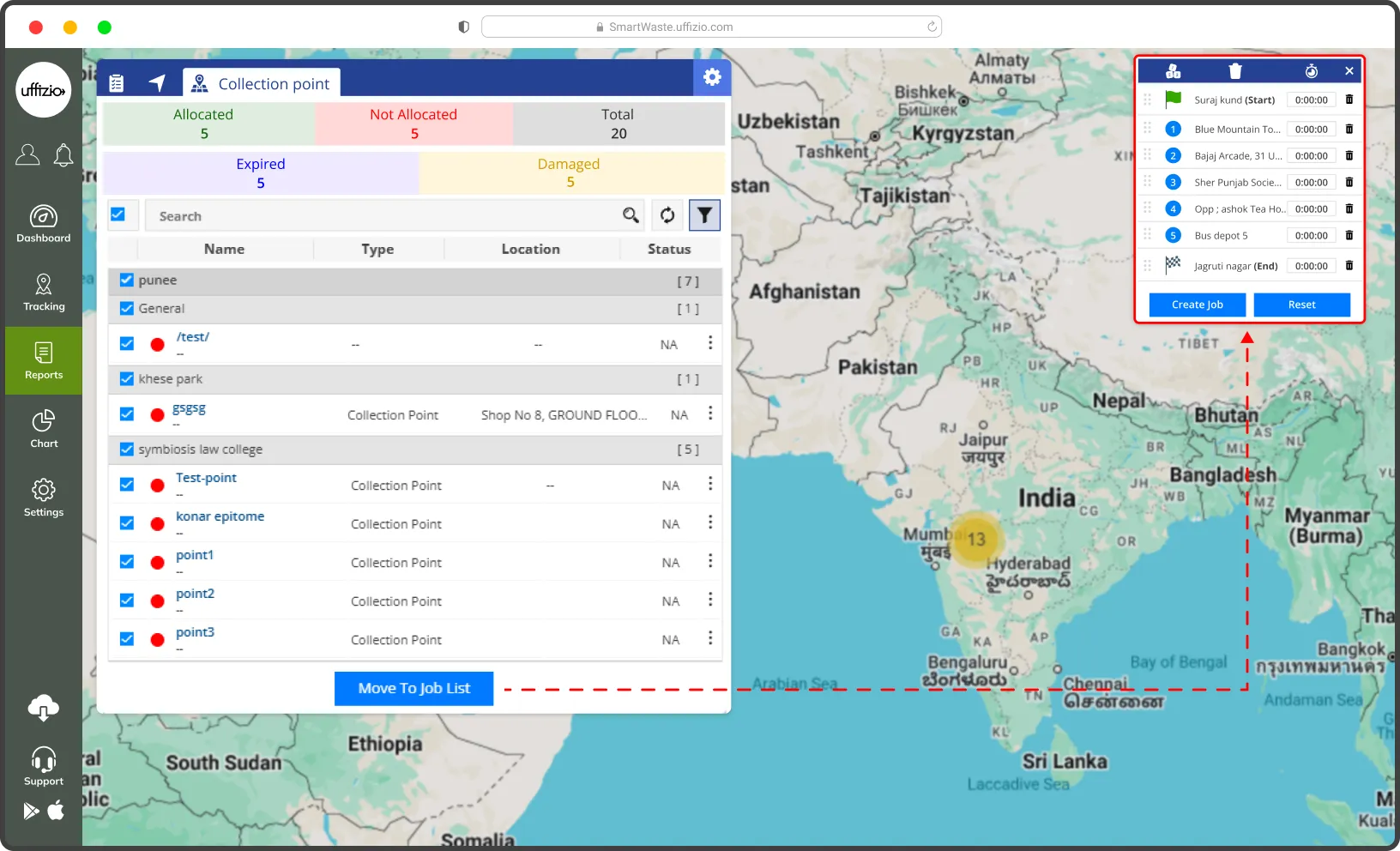1400x851 pixels.
Task: Toggle the select-all checkbox near search
Action: tap(118, 214)
